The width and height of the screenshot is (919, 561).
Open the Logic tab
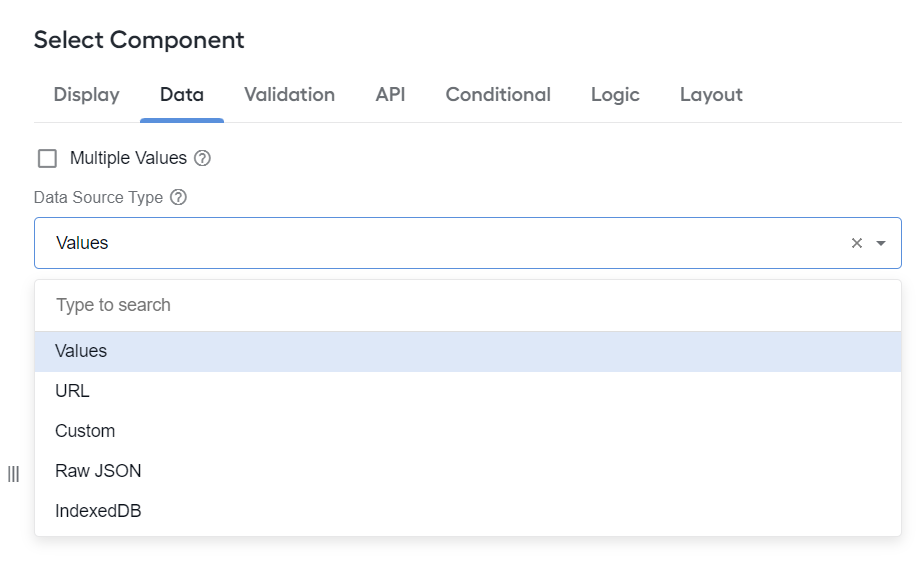[615, 95]
